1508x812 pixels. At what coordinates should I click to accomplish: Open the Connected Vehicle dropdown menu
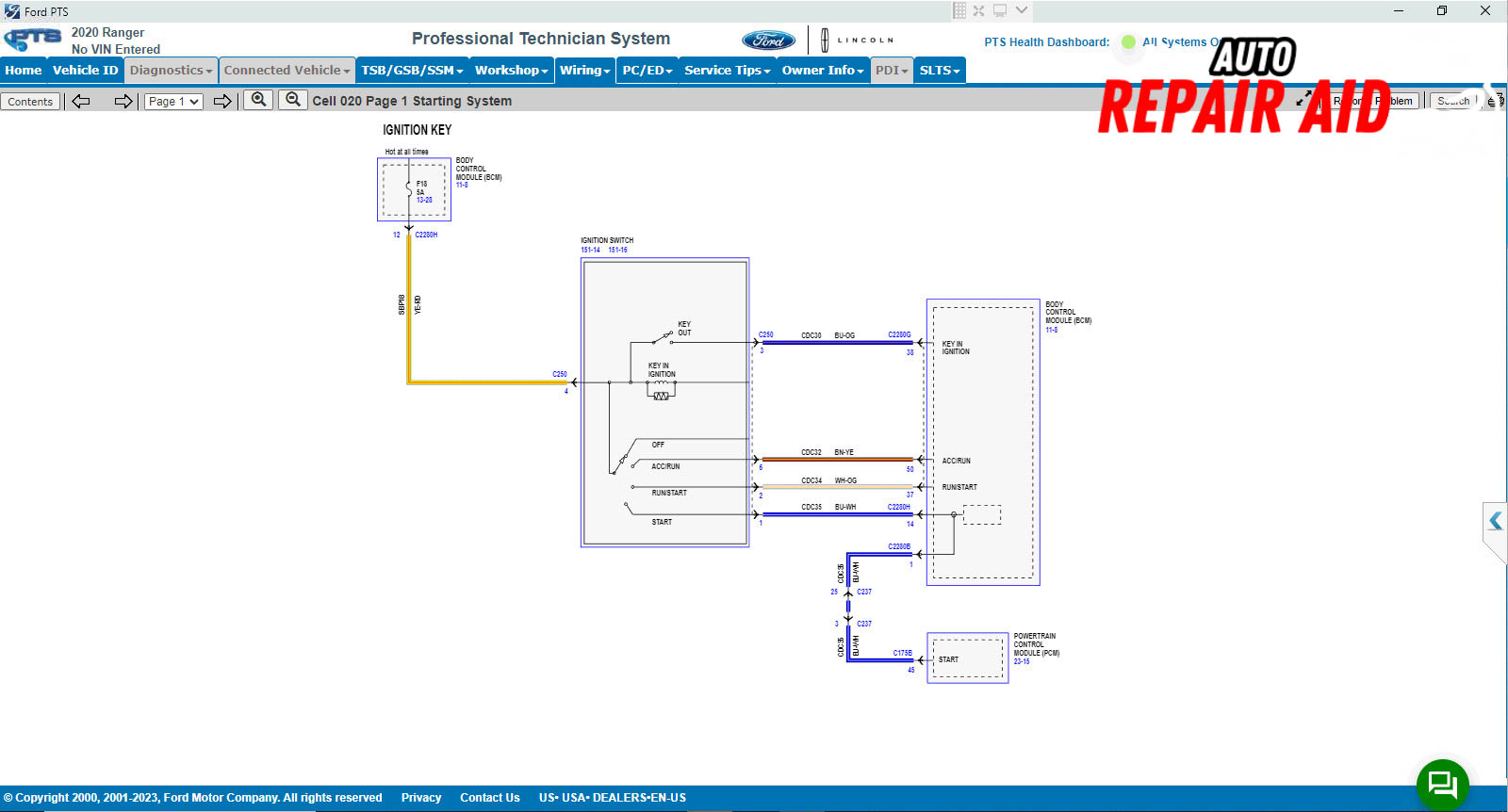pos(287,70)
